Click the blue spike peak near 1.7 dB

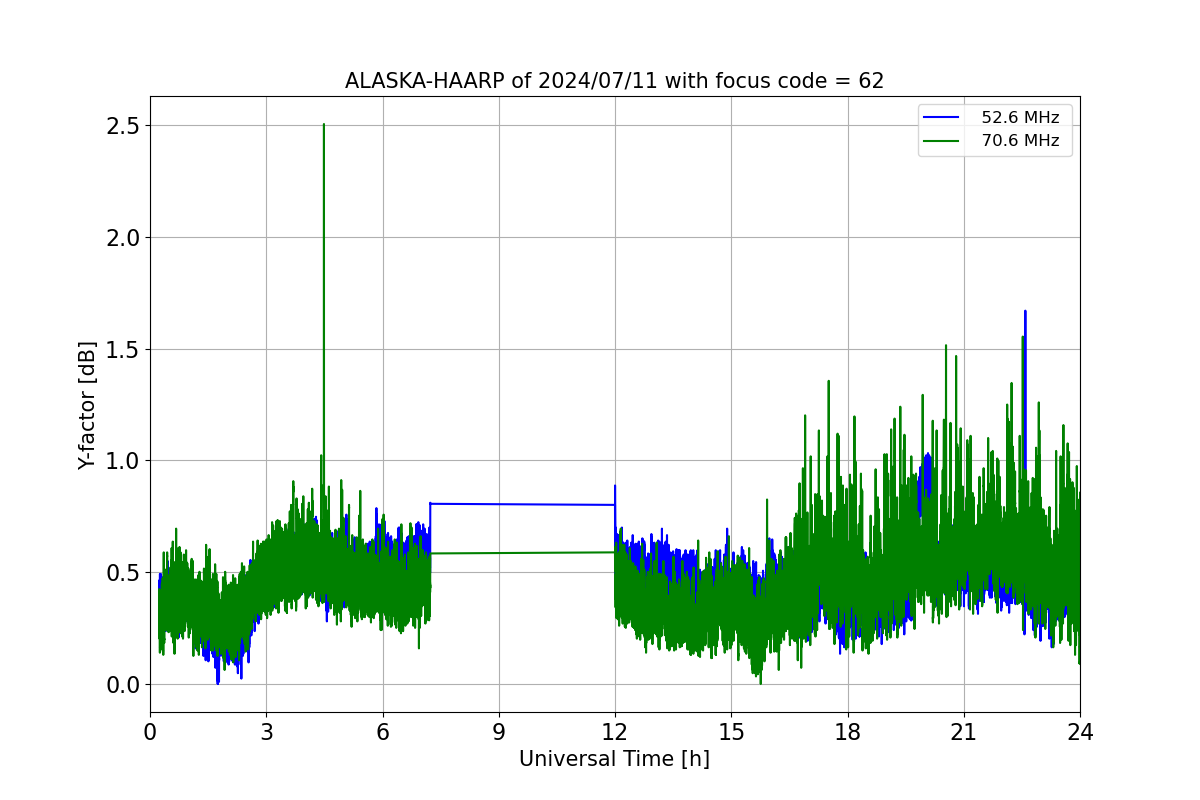[x=1025, y=312]
